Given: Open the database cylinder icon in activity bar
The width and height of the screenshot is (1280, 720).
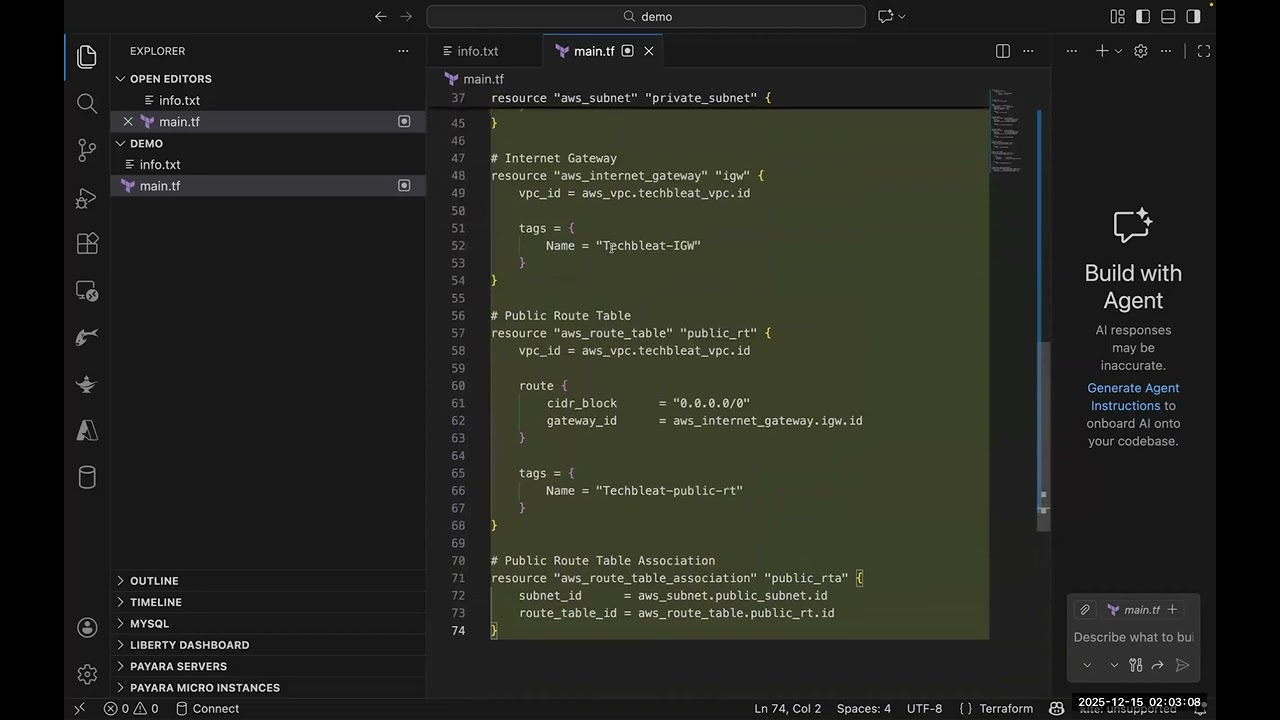Looking at the screenshot, I should click(x=87, y=477).
